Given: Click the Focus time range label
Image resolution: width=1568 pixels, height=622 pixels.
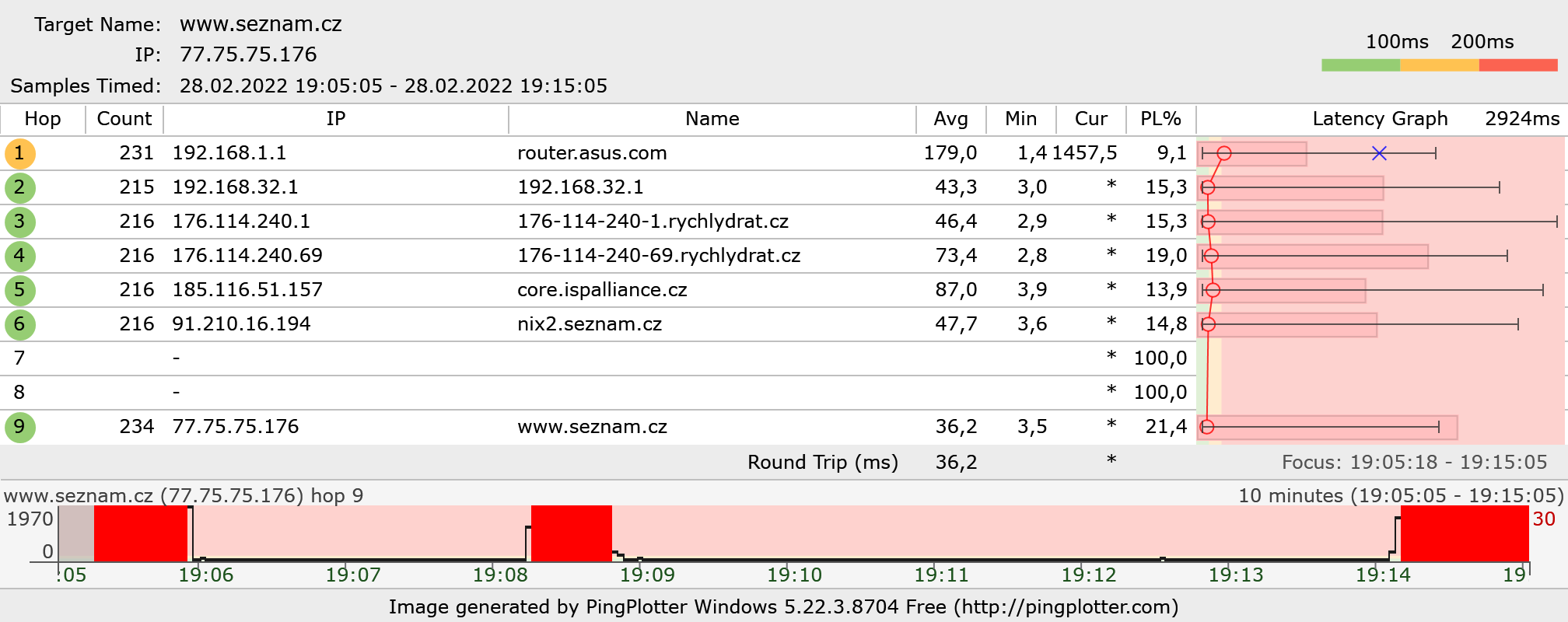Looking at the screenshot, I should coord(1414,463).
